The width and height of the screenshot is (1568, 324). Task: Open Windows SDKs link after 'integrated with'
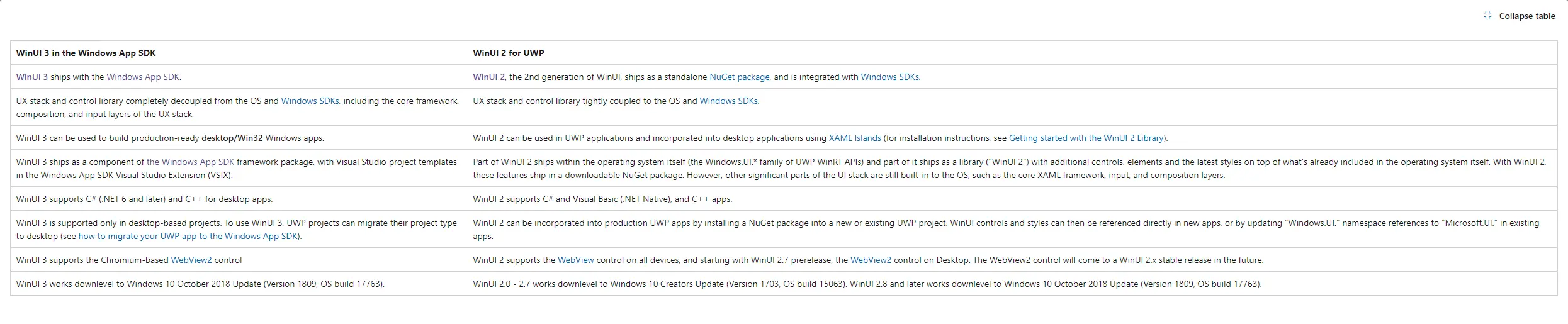(x=890, y=77)
